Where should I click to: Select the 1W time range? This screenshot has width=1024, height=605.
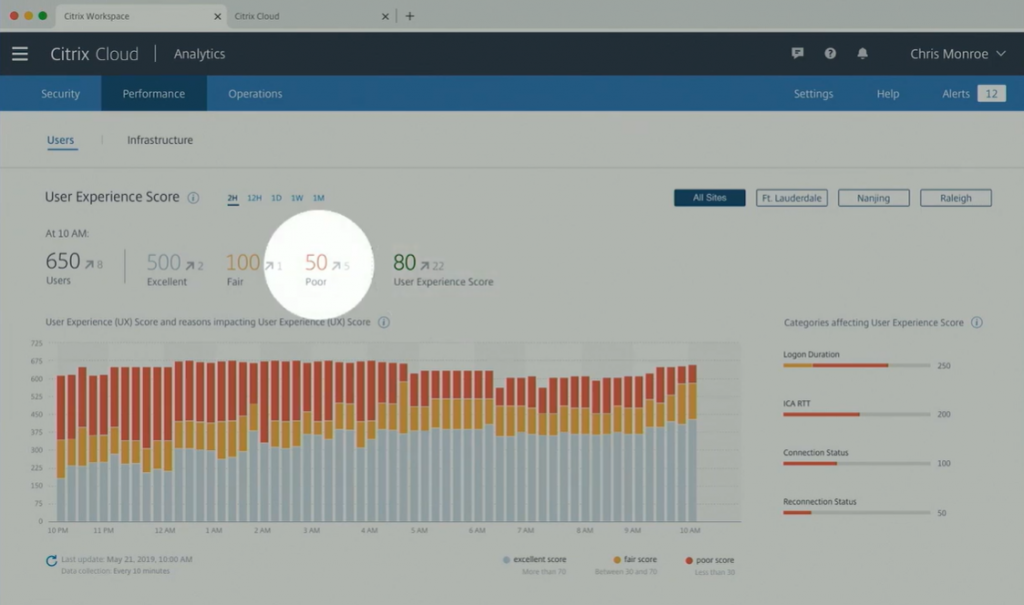(x=297, y=198)
